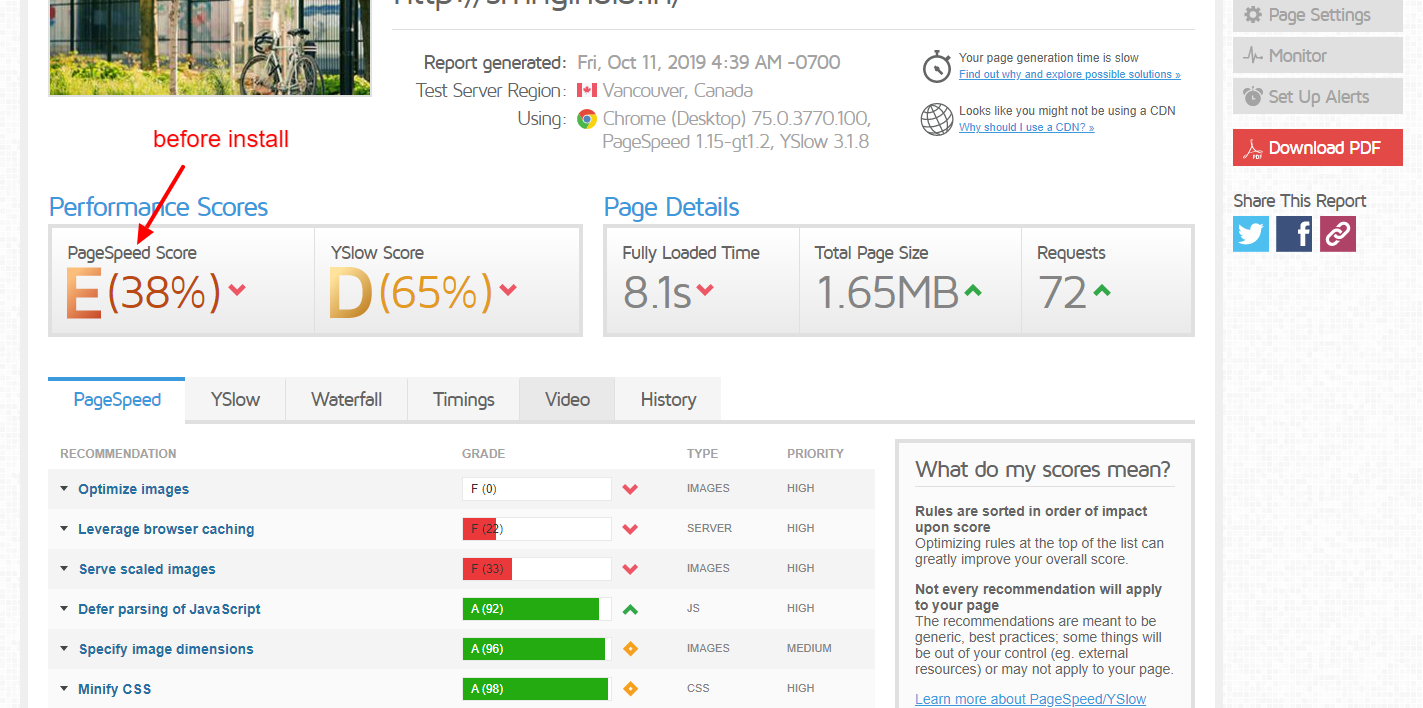Image resolution: width=1423 pixels, height=708 pixels.
Task: Click the Fully Loaded Time trend arrow
Action: click(705, 291)
